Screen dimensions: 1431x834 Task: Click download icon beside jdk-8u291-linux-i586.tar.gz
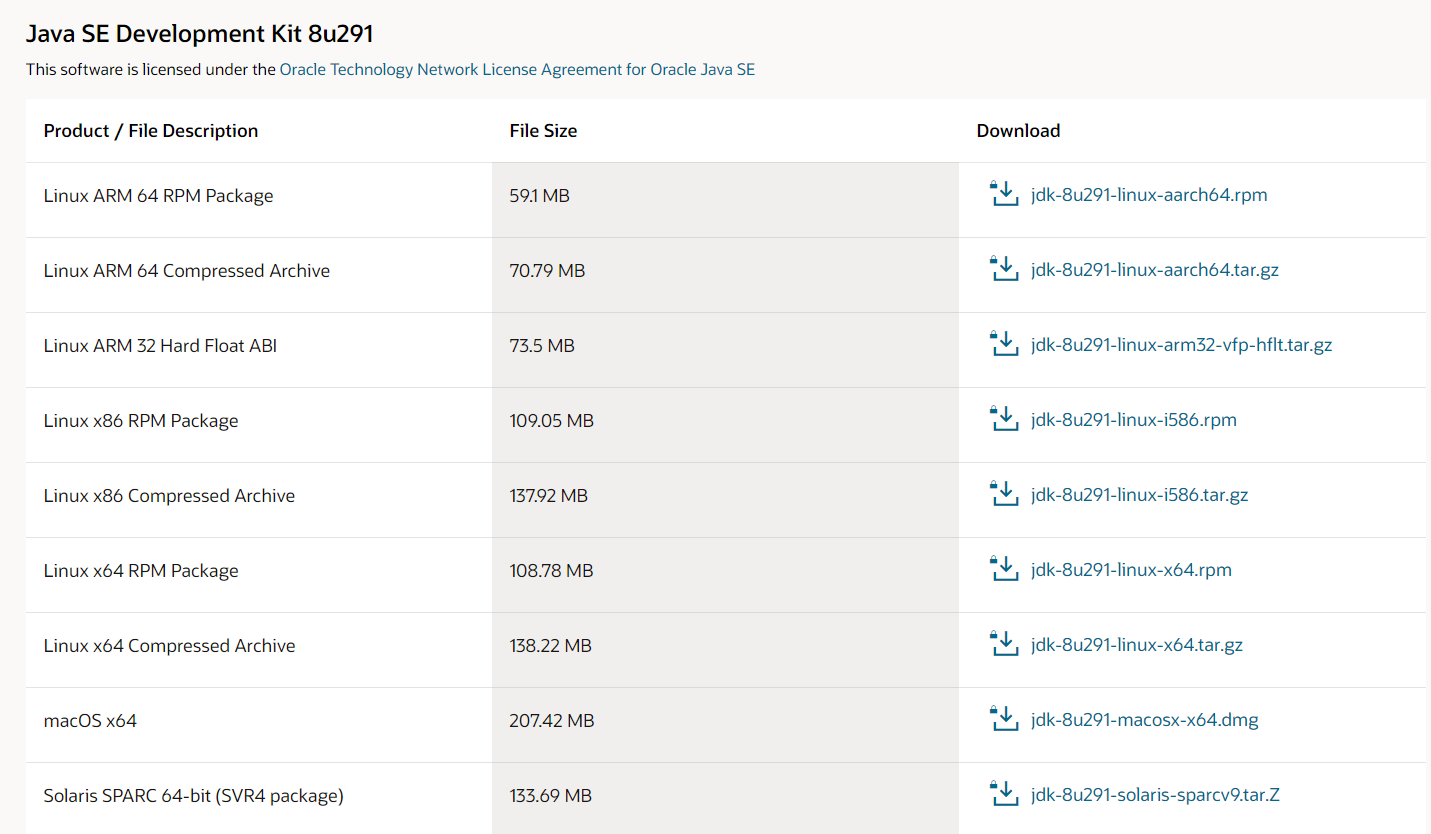[x=1004, y=494]
